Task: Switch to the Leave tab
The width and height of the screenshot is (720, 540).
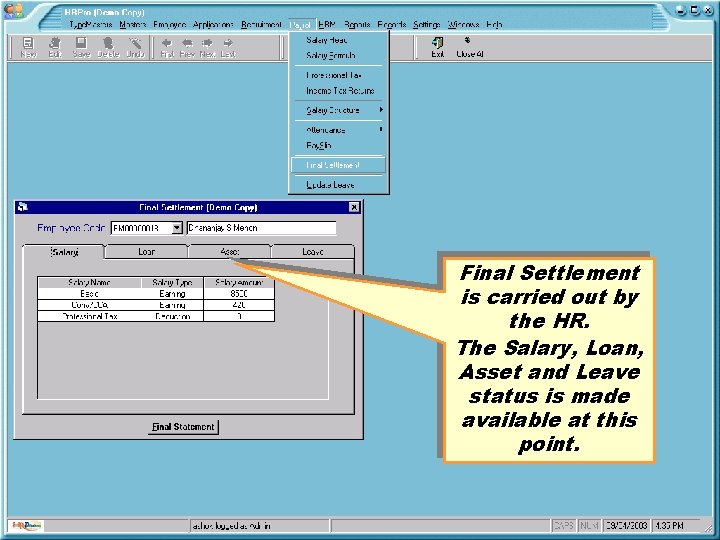Action: tap(313, 252)
